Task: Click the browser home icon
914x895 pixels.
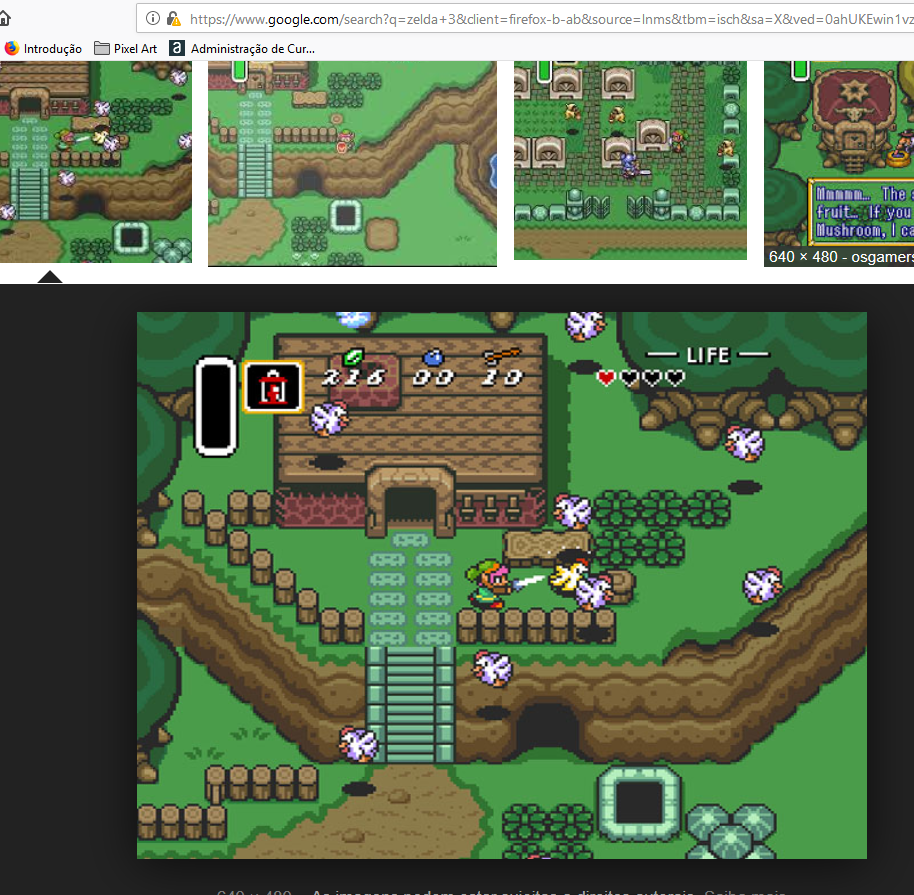Action: click(5, 18)
